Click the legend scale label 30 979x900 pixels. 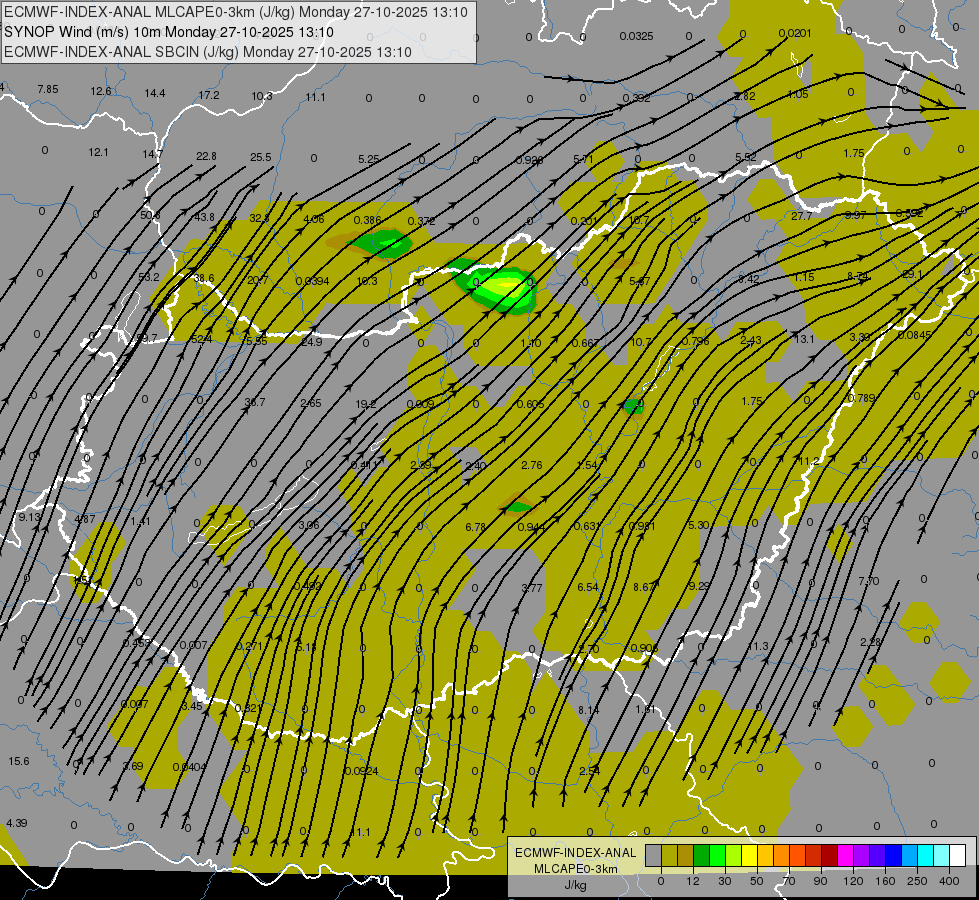[725, 881]
